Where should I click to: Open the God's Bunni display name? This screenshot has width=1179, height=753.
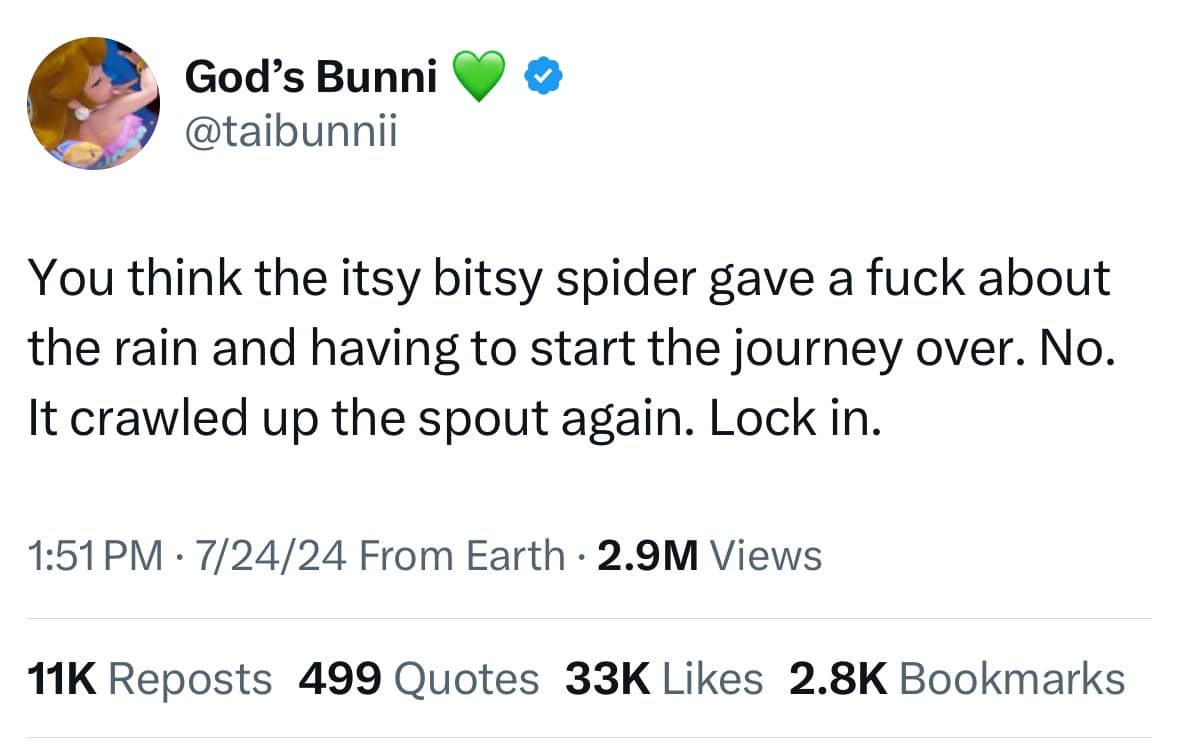(x=311, y=76)
